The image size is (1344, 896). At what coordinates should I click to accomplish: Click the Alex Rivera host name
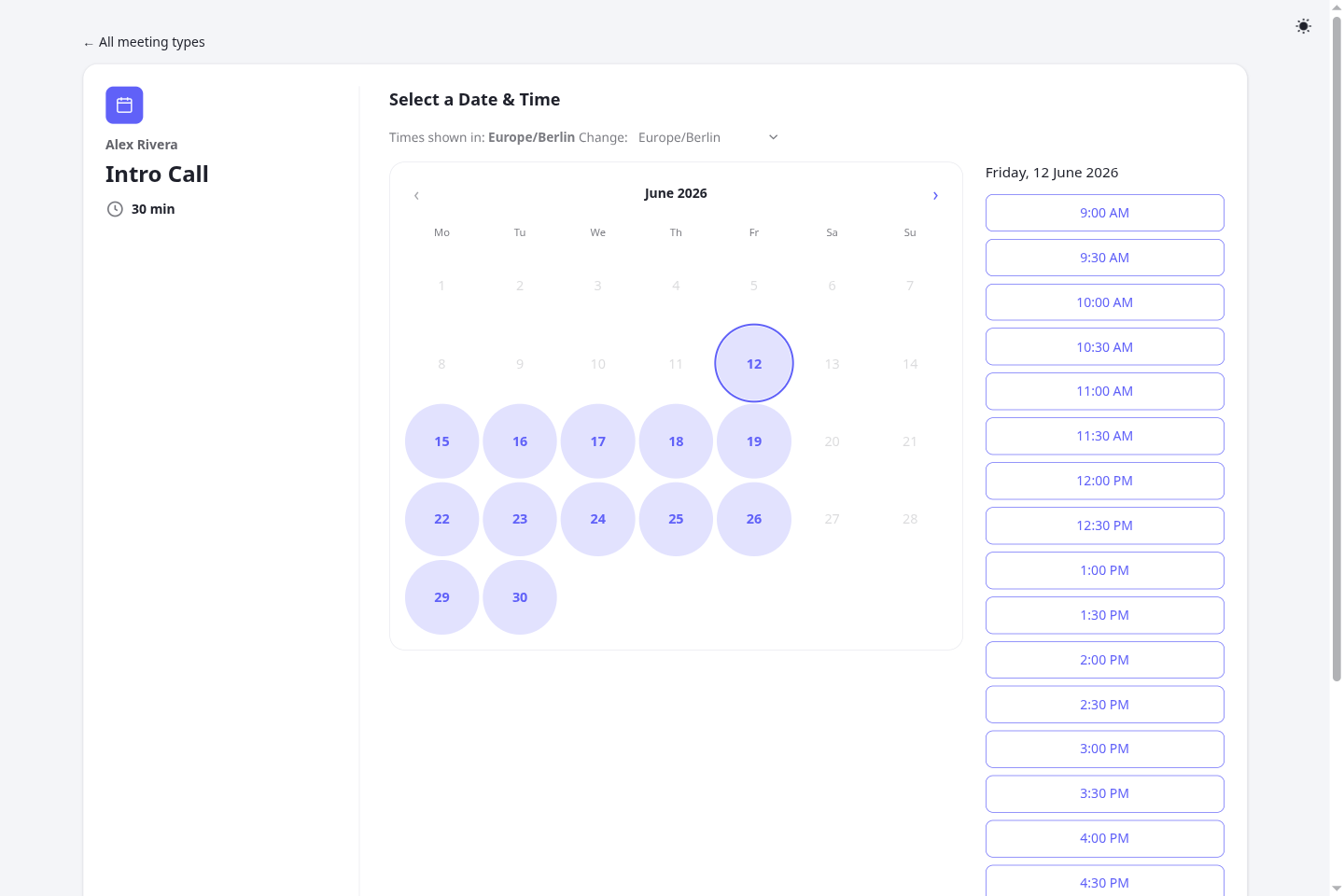[142, 145]
